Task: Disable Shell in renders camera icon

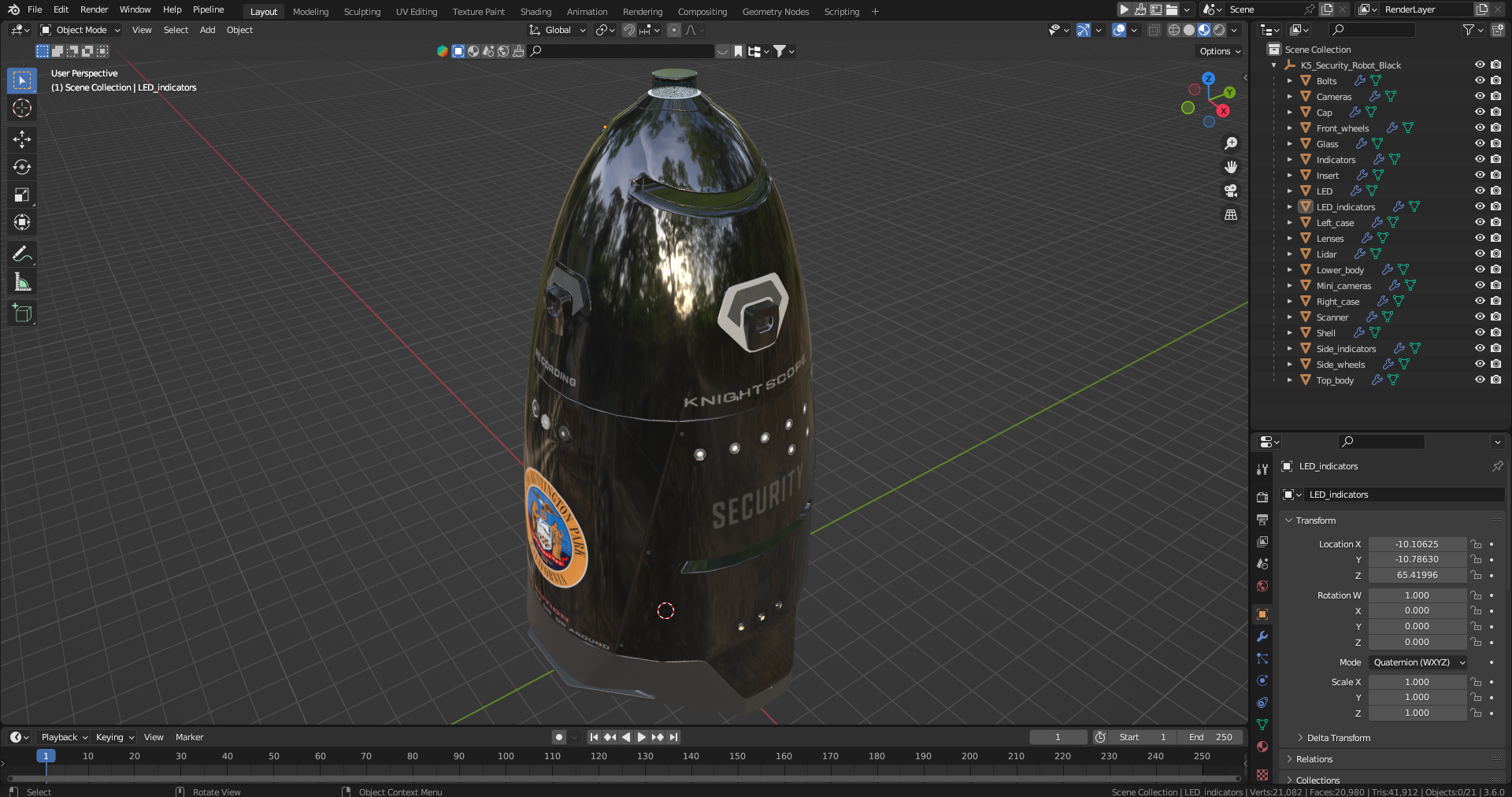Action: [1495, 332]
